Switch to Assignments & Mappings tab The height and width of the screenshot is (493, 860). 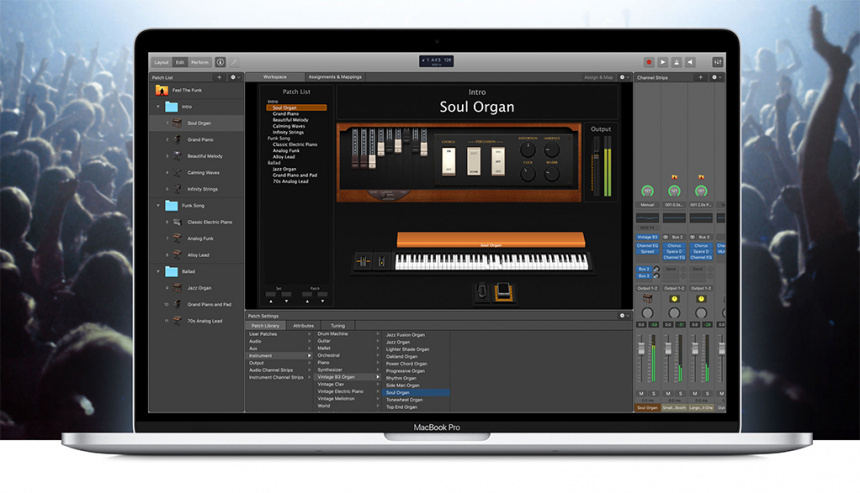pyautogui.click(x=335, y=77)
